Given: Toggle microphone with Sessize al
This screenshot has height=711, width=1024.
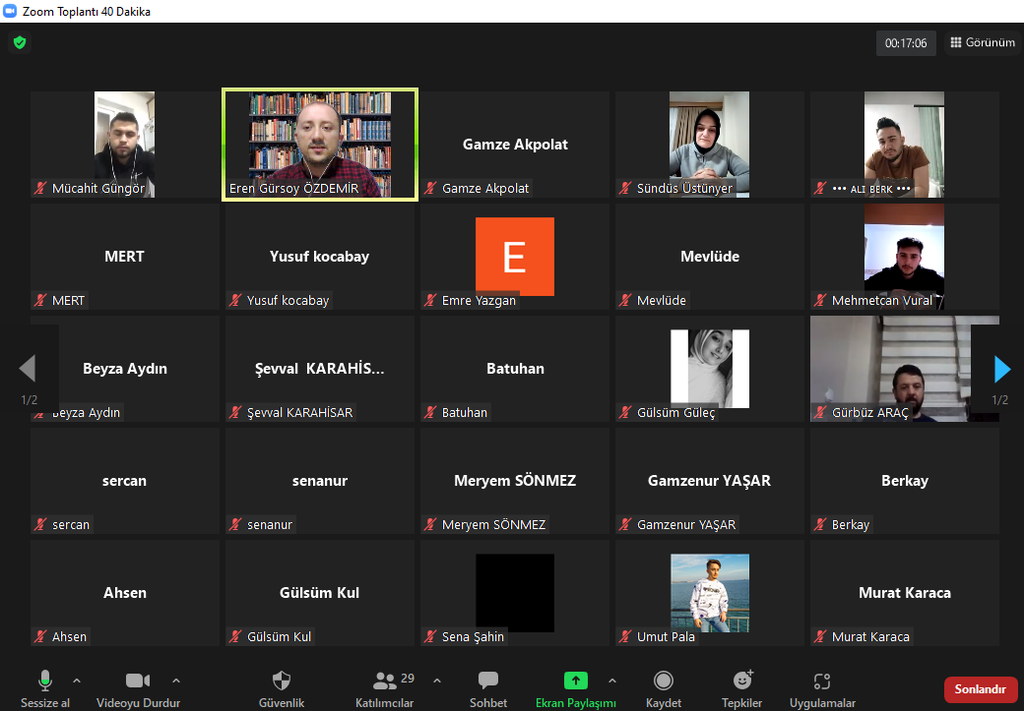Looking at the screenshot, I should coord(45,682).
